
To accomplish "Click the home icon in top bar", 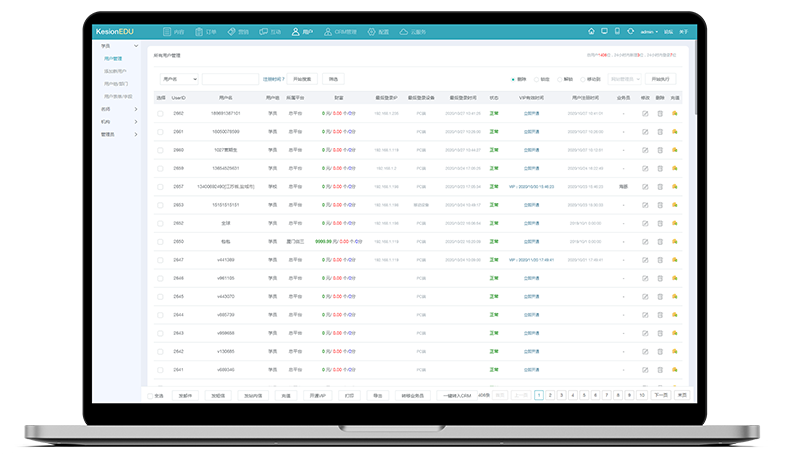I will click(591, 32).
